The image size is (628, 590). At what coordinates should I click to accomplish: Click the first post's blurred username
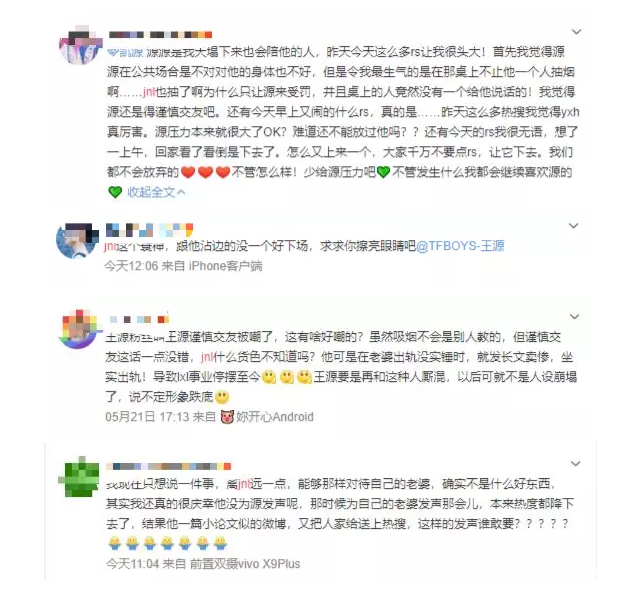point(160,35)
